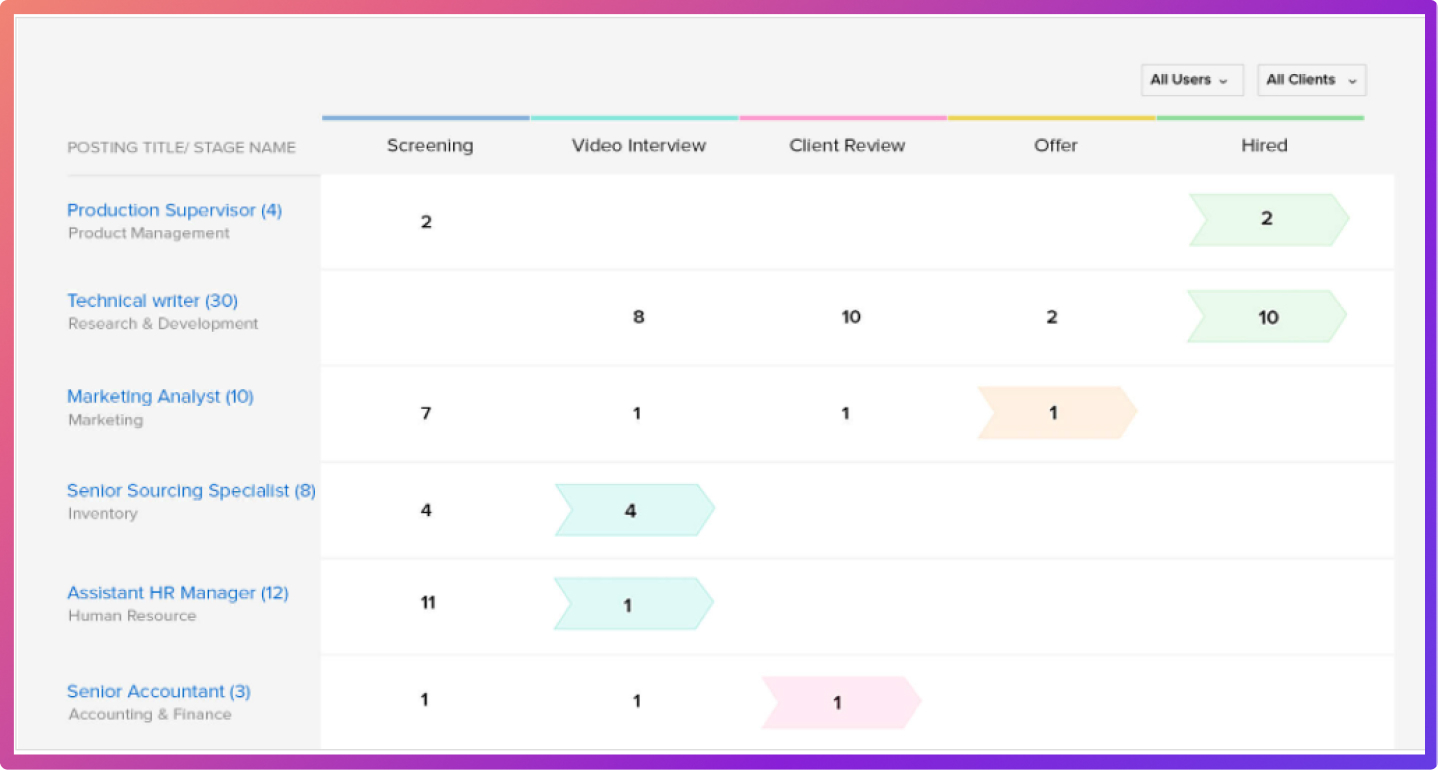Click Video Interview count for Senior Accountant
This screenshot has width=1438, height=770.
(x=636, y=701)
